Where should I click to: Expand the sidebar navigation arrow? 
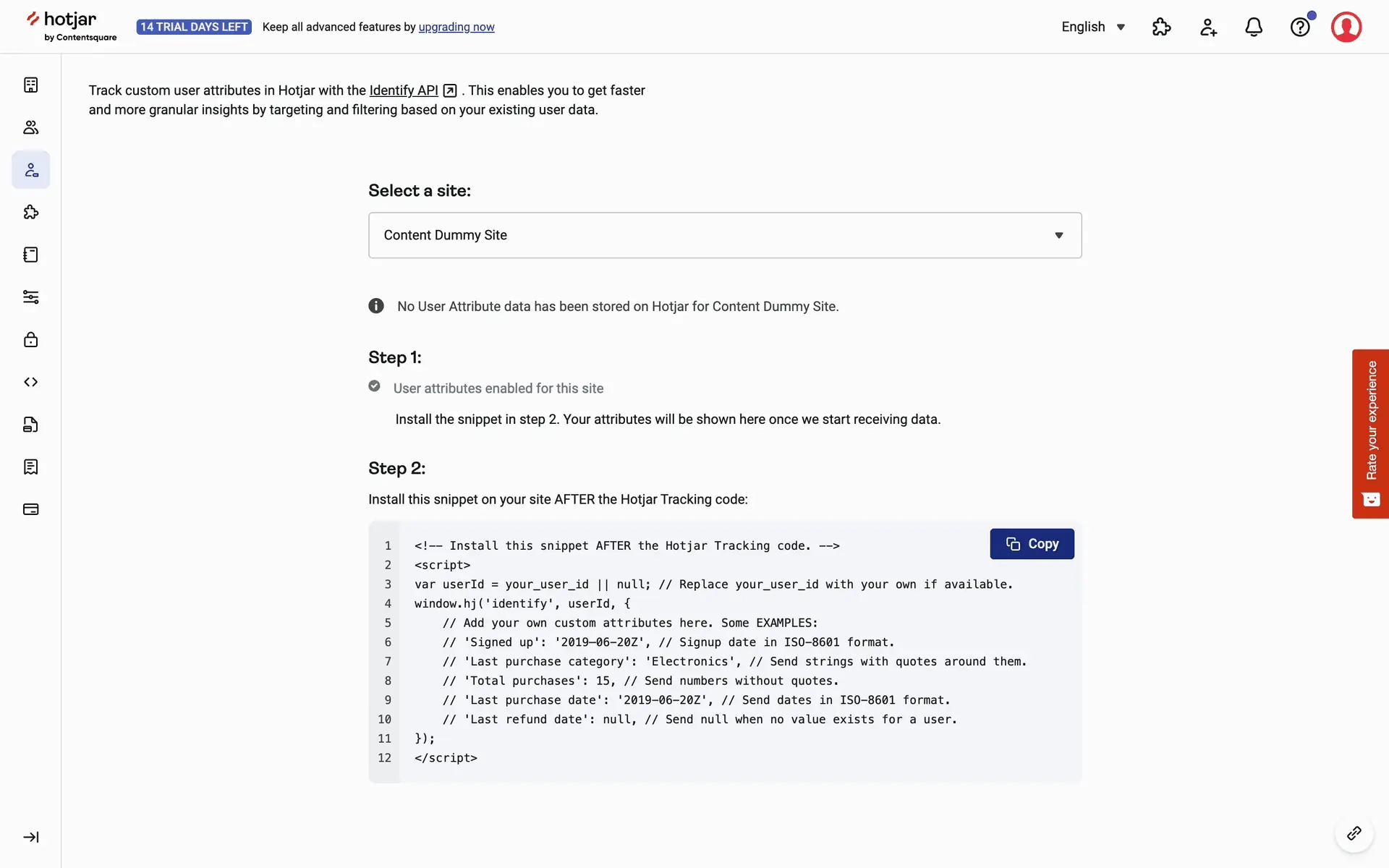pos(30,837)
